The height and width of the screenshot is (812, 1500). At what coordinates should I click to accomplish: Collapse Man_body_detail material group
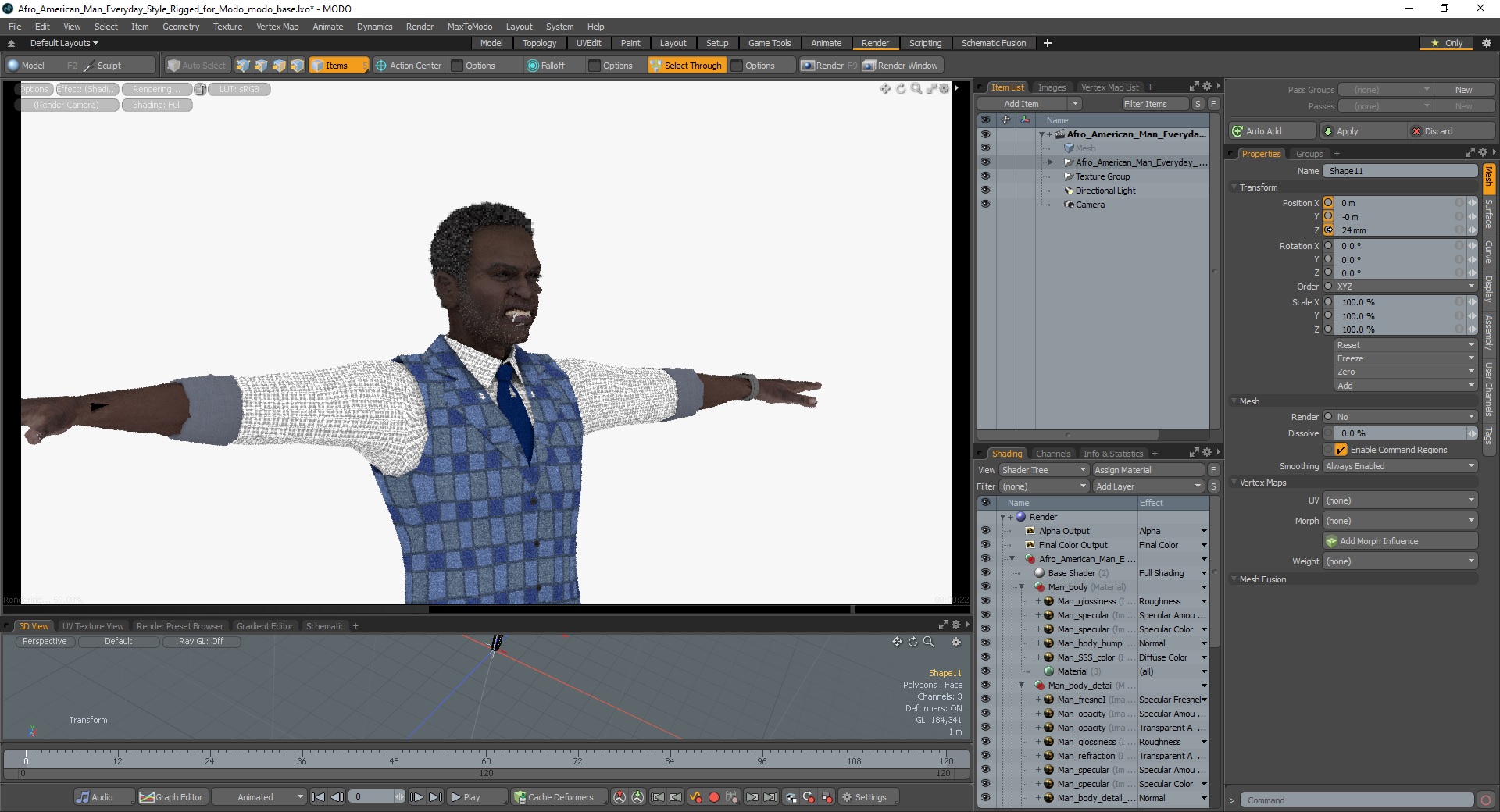point(1021,686)
